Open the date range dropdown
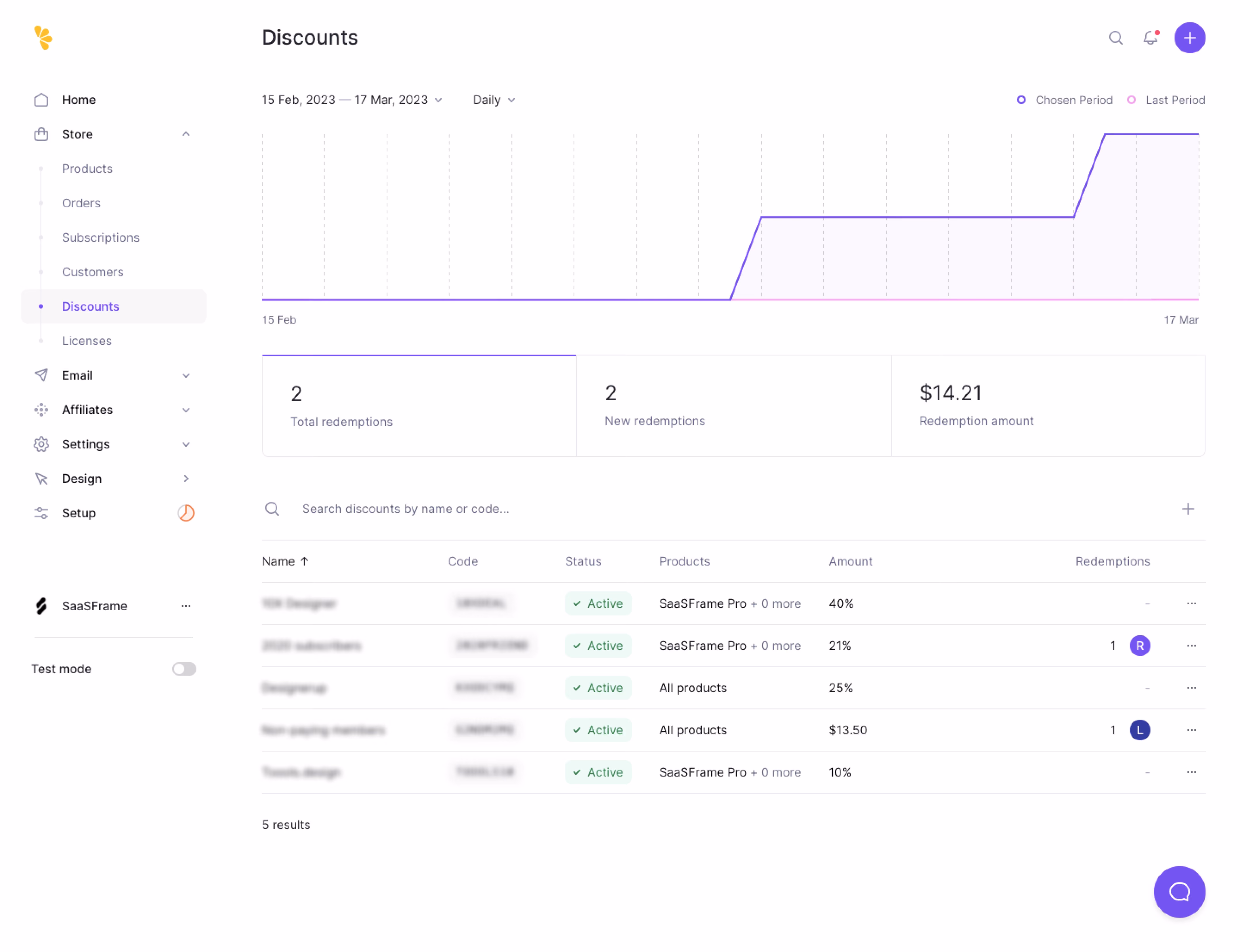 click(x=352, y=100)
